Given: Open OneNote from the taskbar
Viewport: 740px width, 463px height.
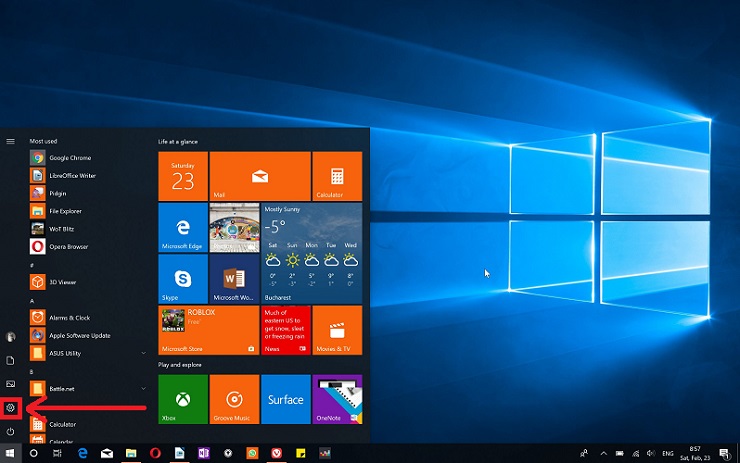Looking at the screenshot, I should coord(204,453).
